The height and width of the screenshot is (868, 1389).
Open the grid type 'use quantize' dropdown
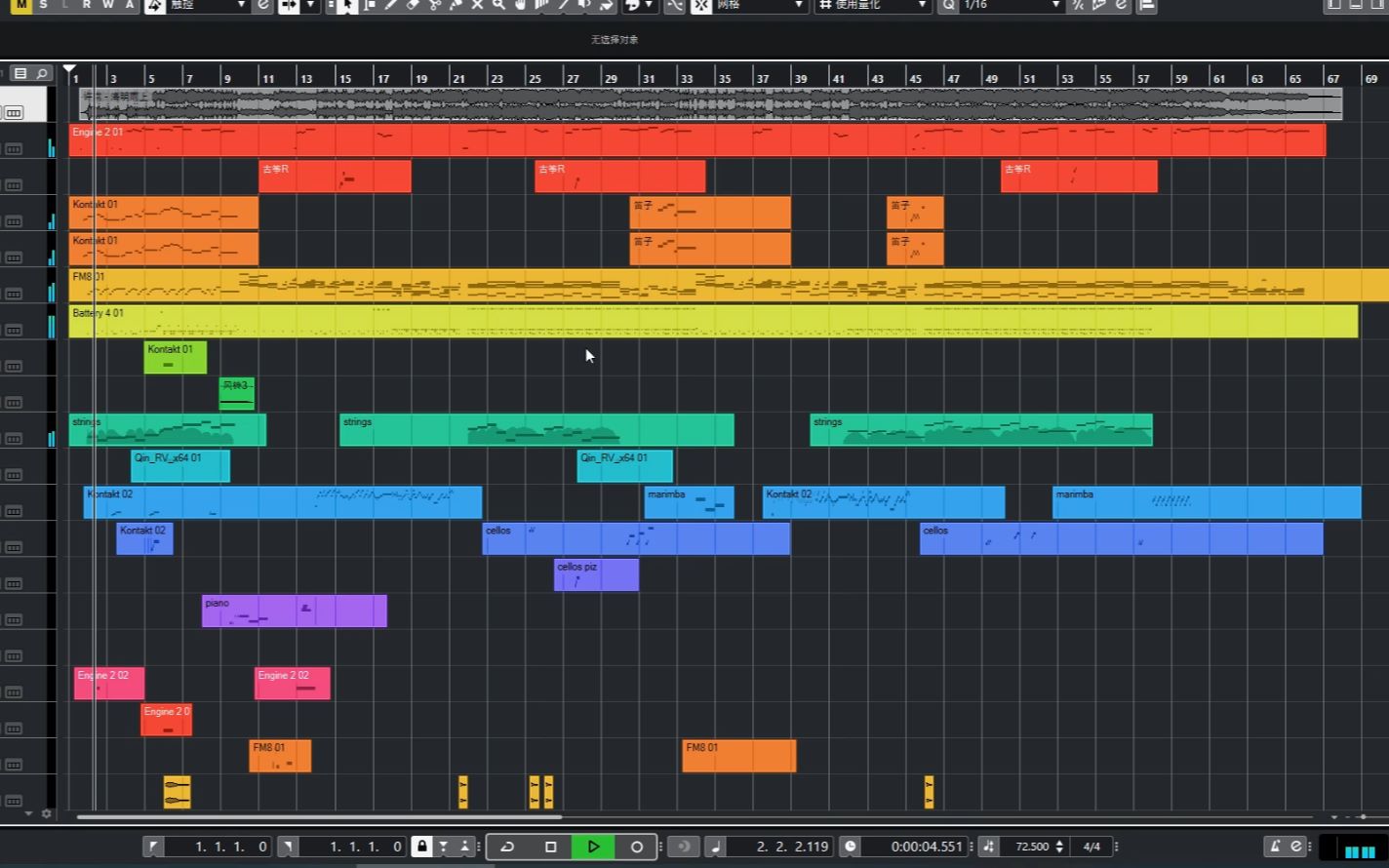[x=872, y=5]
